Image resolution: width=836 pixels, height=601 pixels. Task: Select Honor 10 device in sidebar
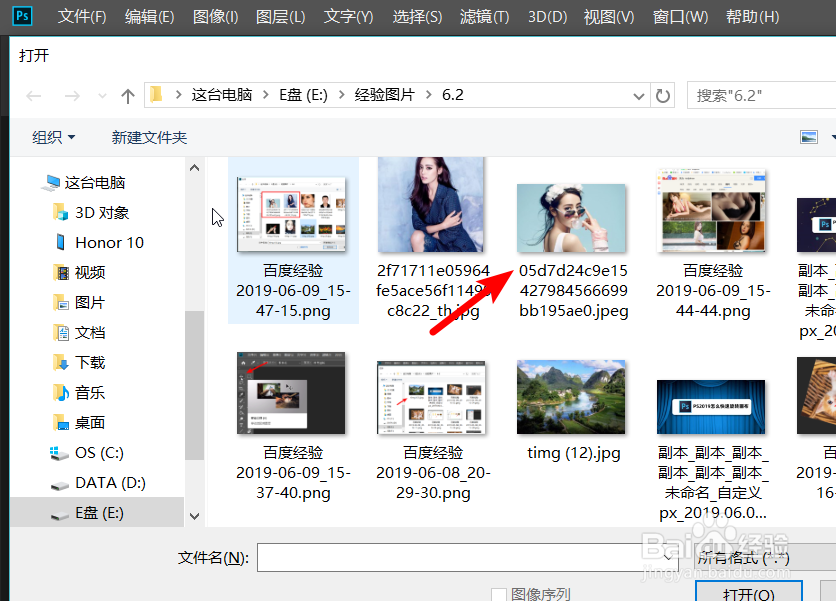click(108, 243)
